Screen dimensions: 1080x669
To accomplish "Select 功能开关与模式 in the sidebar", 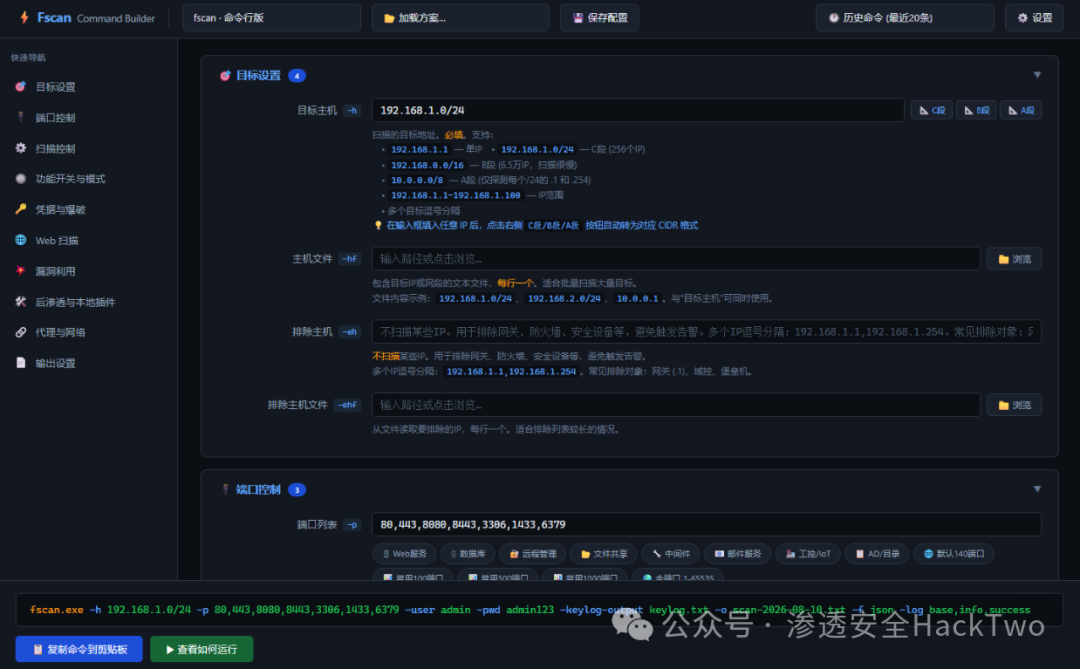I will click(60, 179).
